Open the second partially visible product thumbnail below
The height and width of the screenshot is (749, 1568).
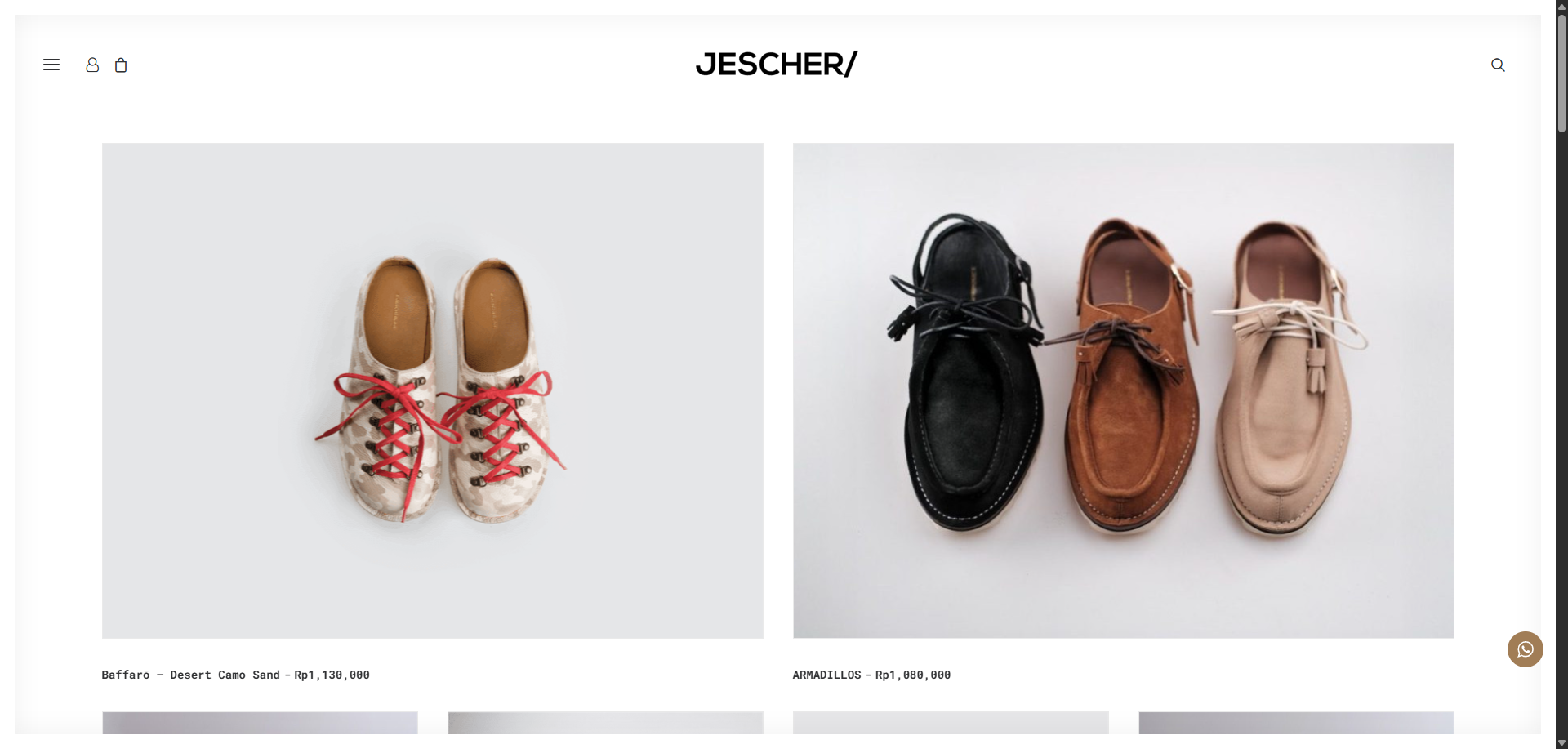pos(605,723)
